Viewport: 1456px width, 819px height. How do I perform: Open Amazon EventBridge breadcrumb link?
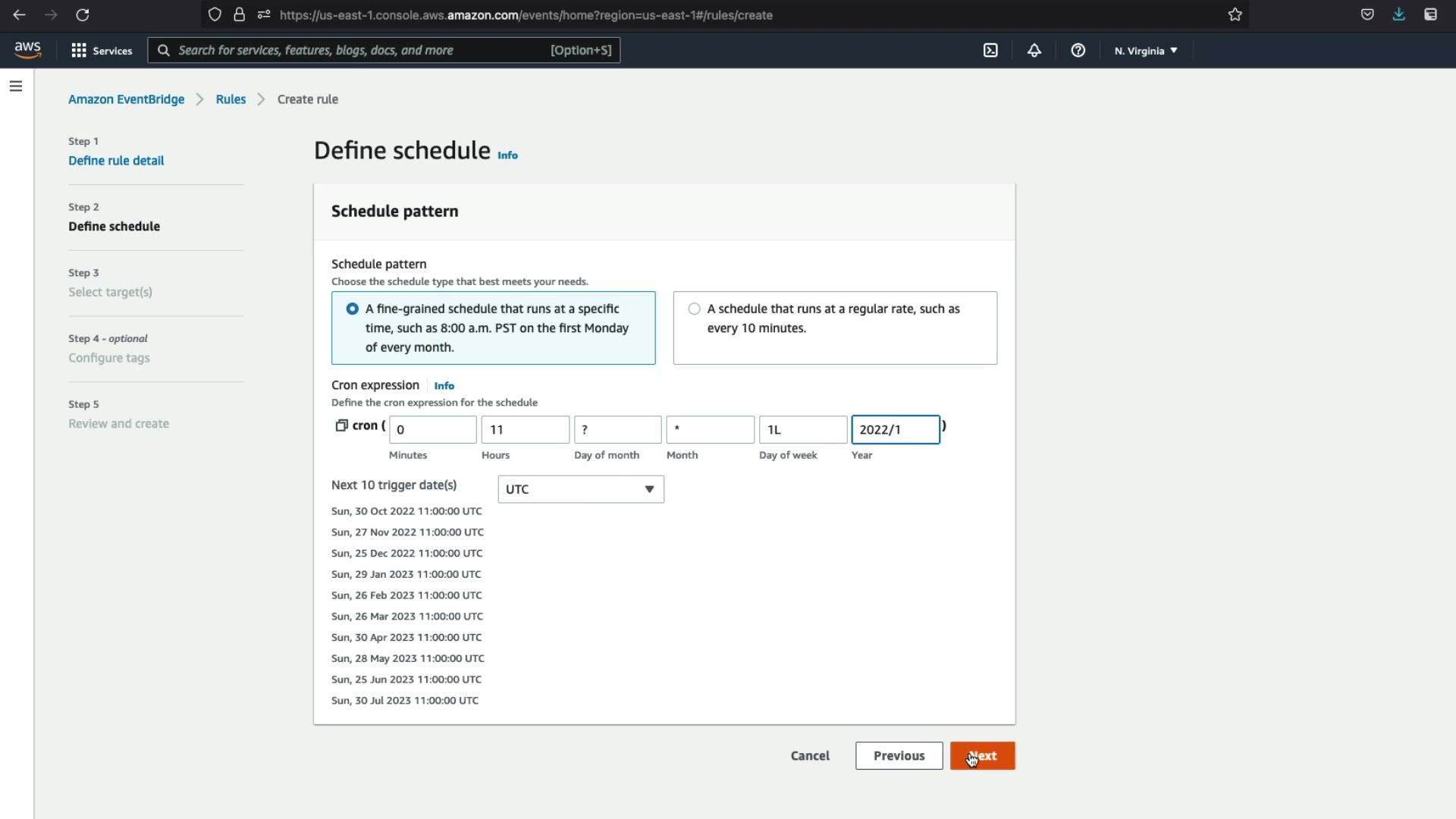point(126,99)
